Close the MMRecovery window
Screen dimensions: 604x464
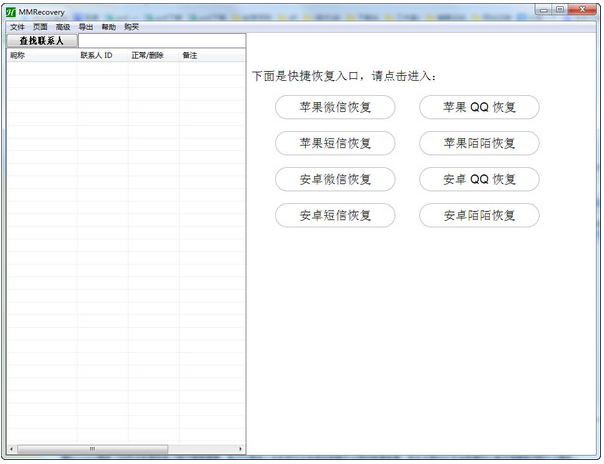point(582,10)
